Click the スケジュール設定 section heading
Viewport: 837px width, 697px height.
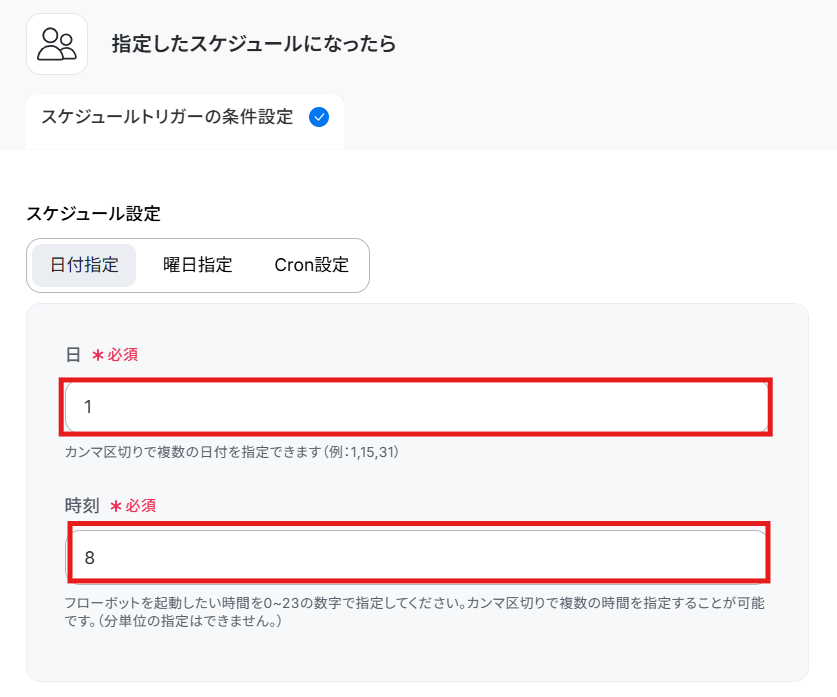(93, 214)
